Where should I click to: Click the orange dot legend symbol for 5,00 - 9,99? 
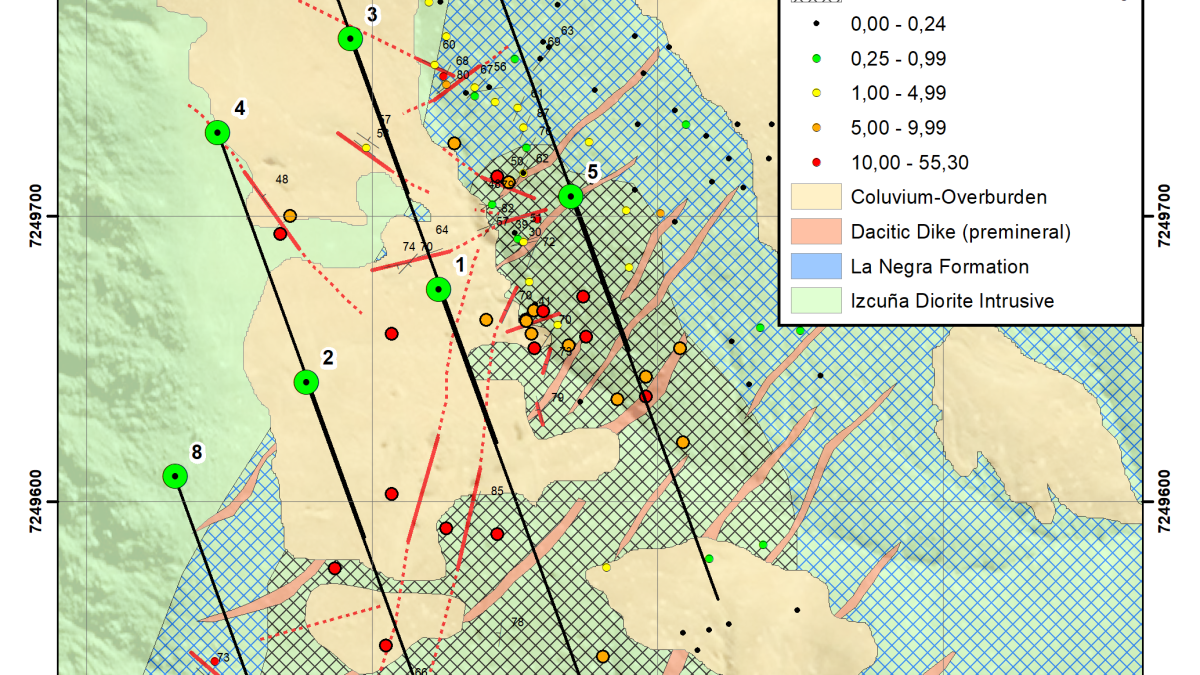(x=816, y=128)
